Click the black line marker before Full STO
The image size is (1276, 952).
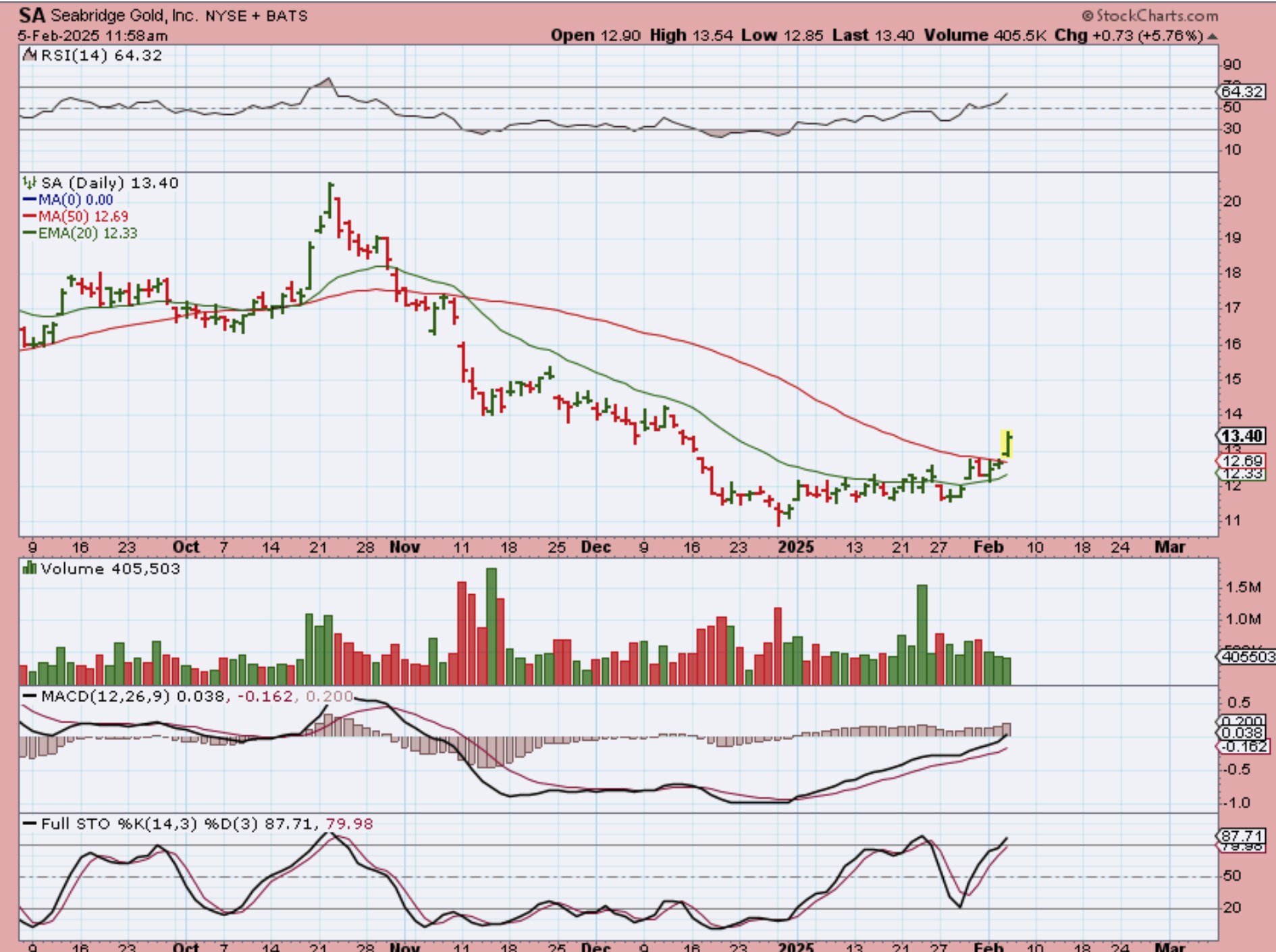coord(30,824)
